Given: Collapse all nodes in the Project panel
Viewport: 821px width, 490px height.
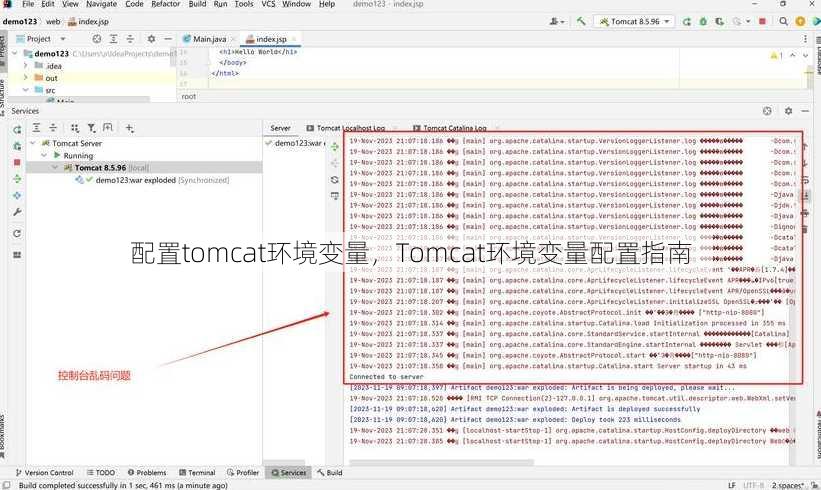Looking at the screenshot, I should pyautogui.click(x=130, y=39).
